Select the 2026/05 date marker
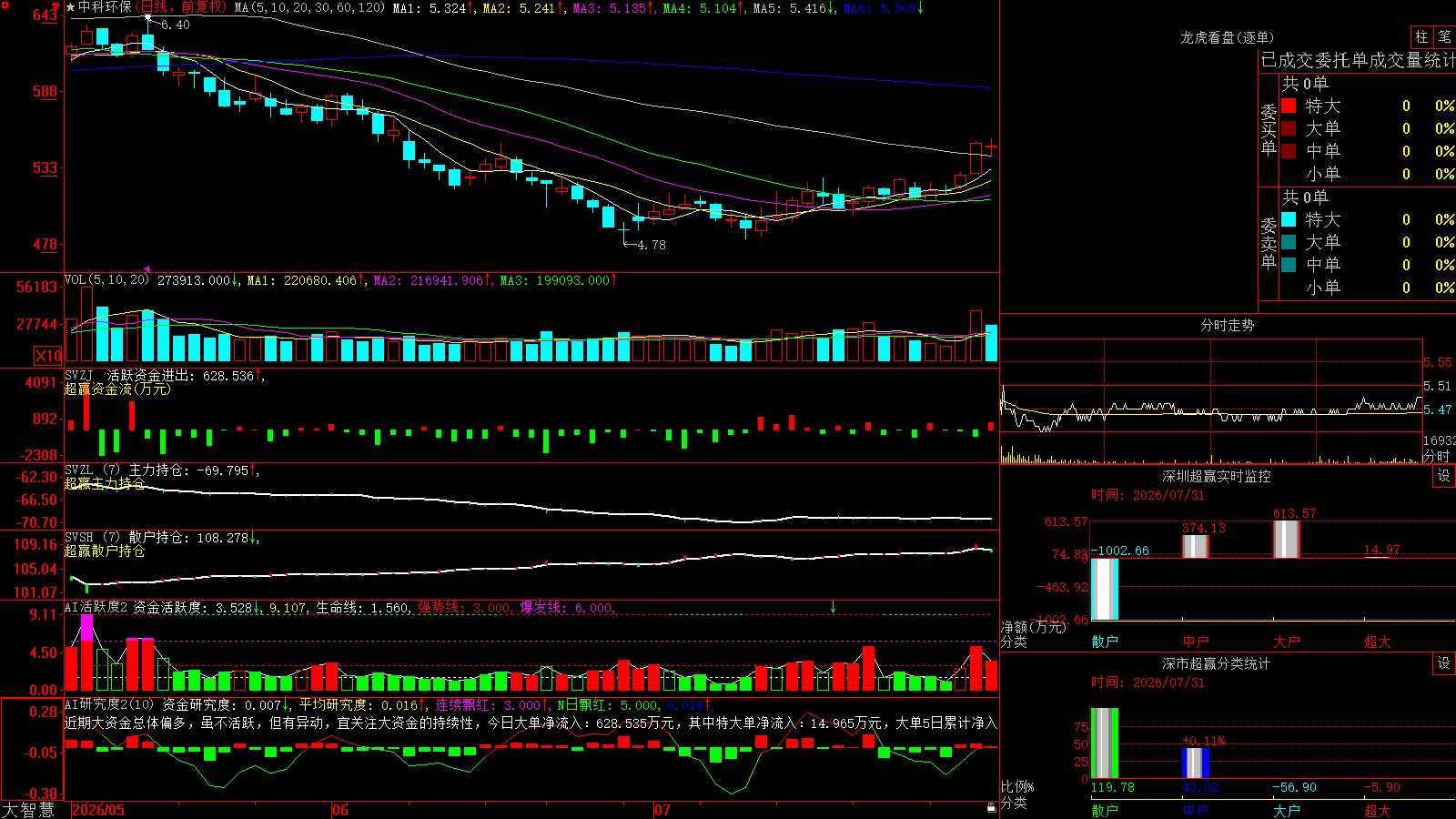 (x=98, y=810)
